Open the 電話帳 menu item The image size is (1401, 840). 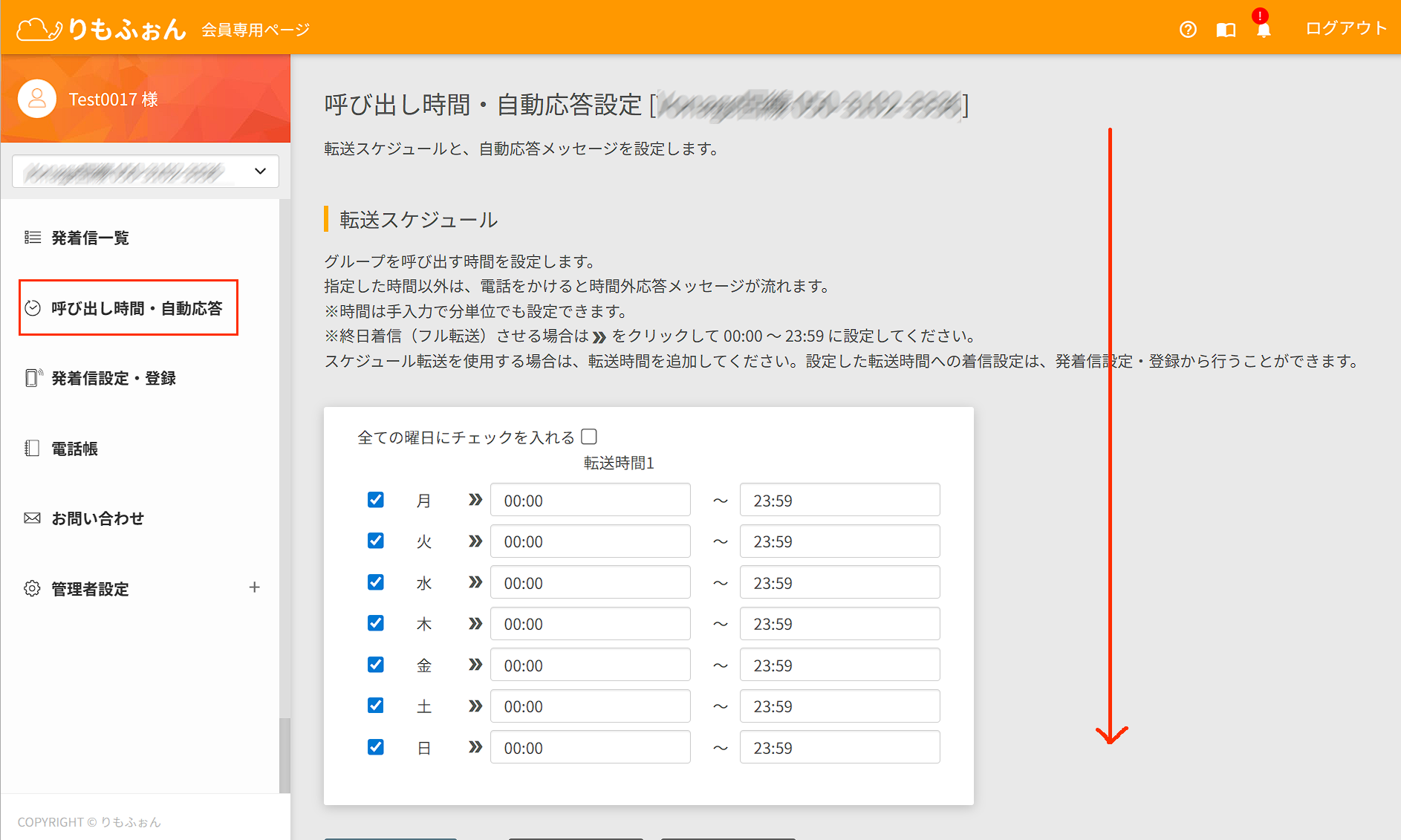(74, 449)
